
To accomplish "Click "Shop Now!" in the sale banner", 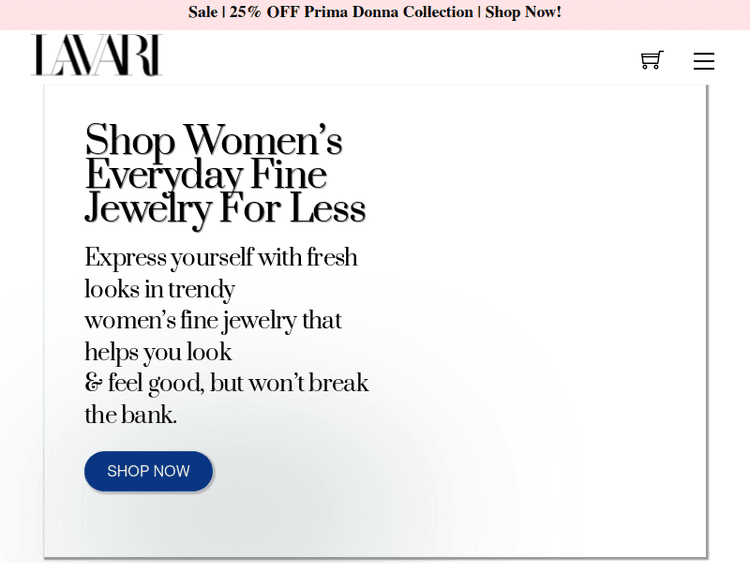I will pyautogui.click(x=523, y=13).
